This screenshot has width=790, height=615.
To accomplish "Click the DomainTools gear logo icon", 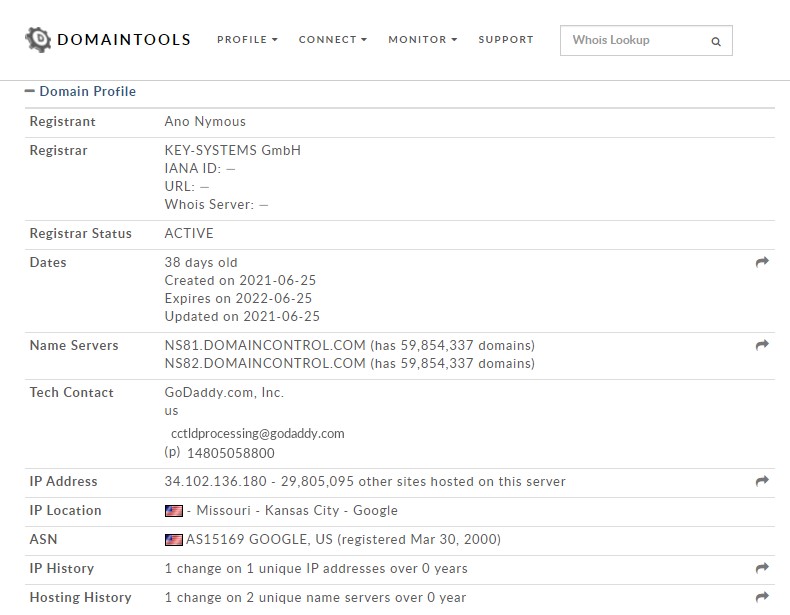I will pos(38,39).
